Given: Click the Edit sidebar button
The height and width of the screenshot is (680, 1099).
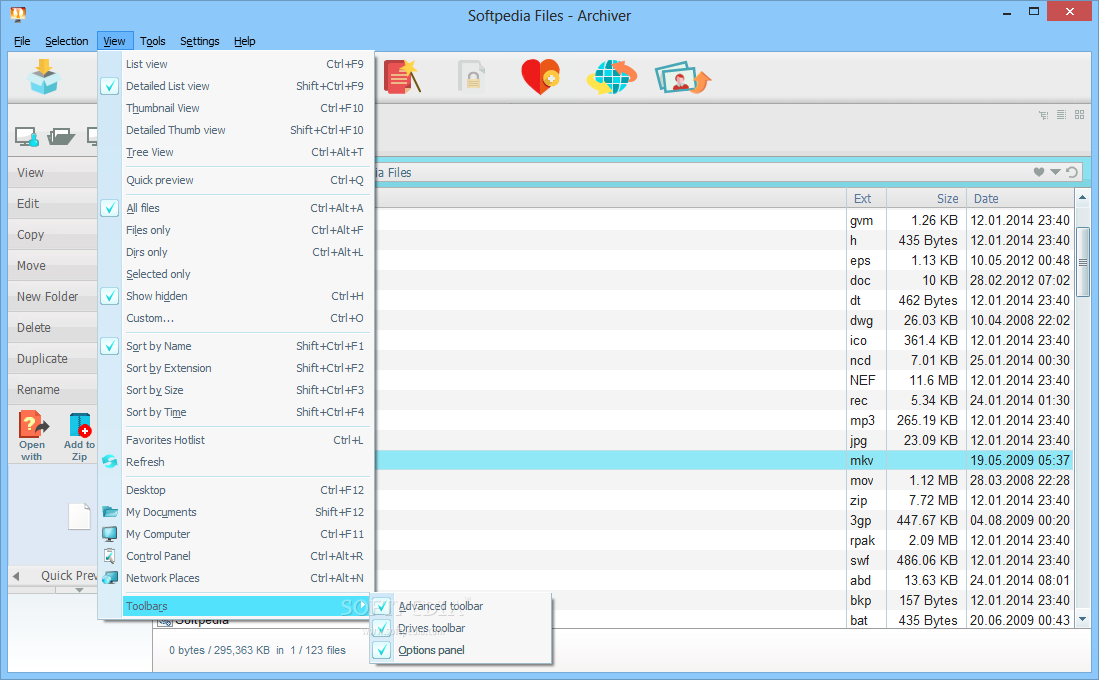Looking at the screenshot, I should 53,203.
